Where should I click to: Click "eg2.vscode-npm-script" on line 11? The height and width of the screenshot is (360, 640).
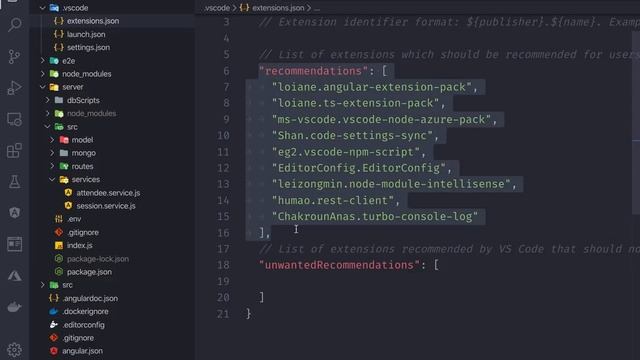click(x=346, y=152)
